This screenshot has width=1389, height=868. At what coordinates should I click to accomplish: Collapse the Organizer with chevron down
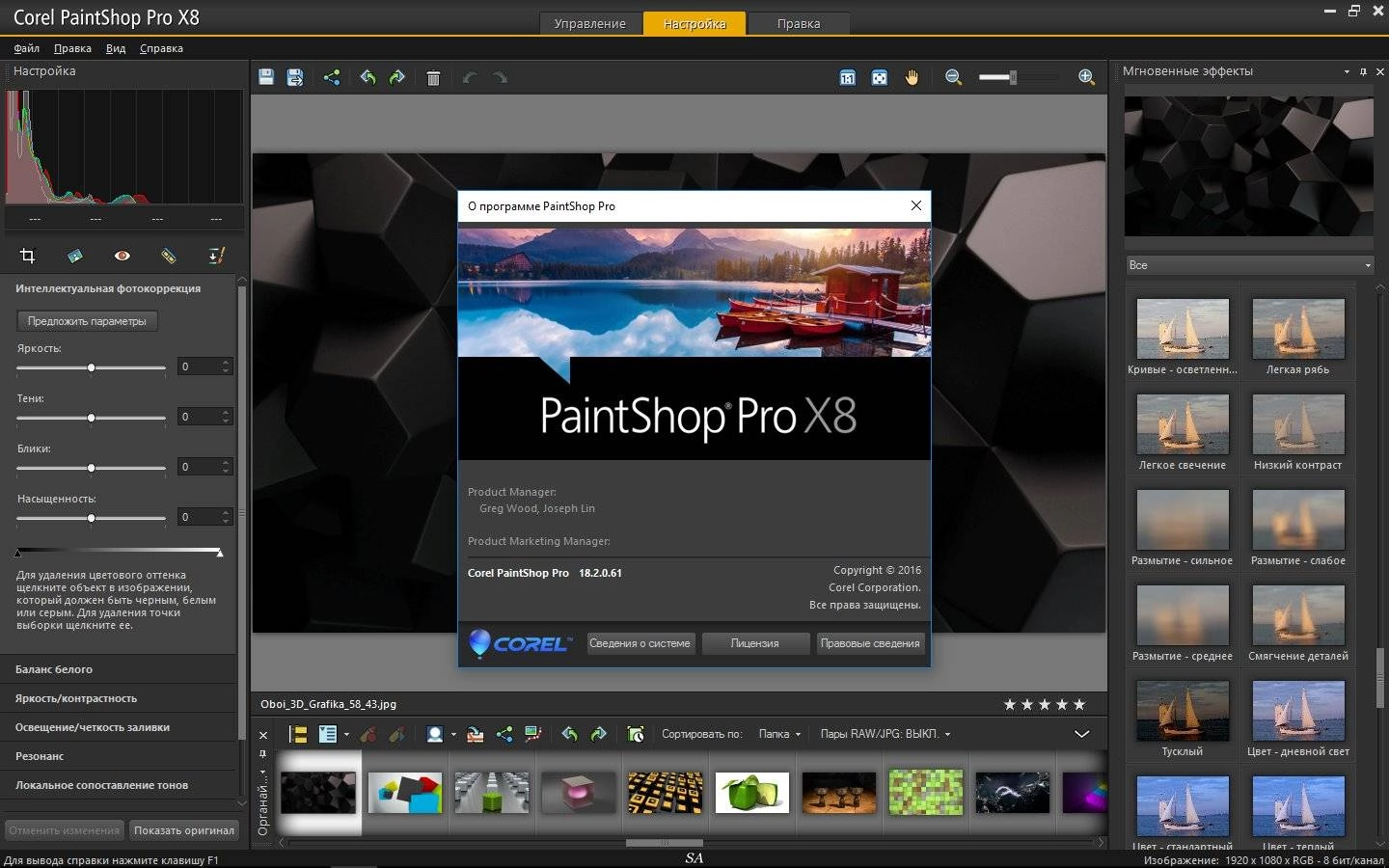[x=1082, y=734]
